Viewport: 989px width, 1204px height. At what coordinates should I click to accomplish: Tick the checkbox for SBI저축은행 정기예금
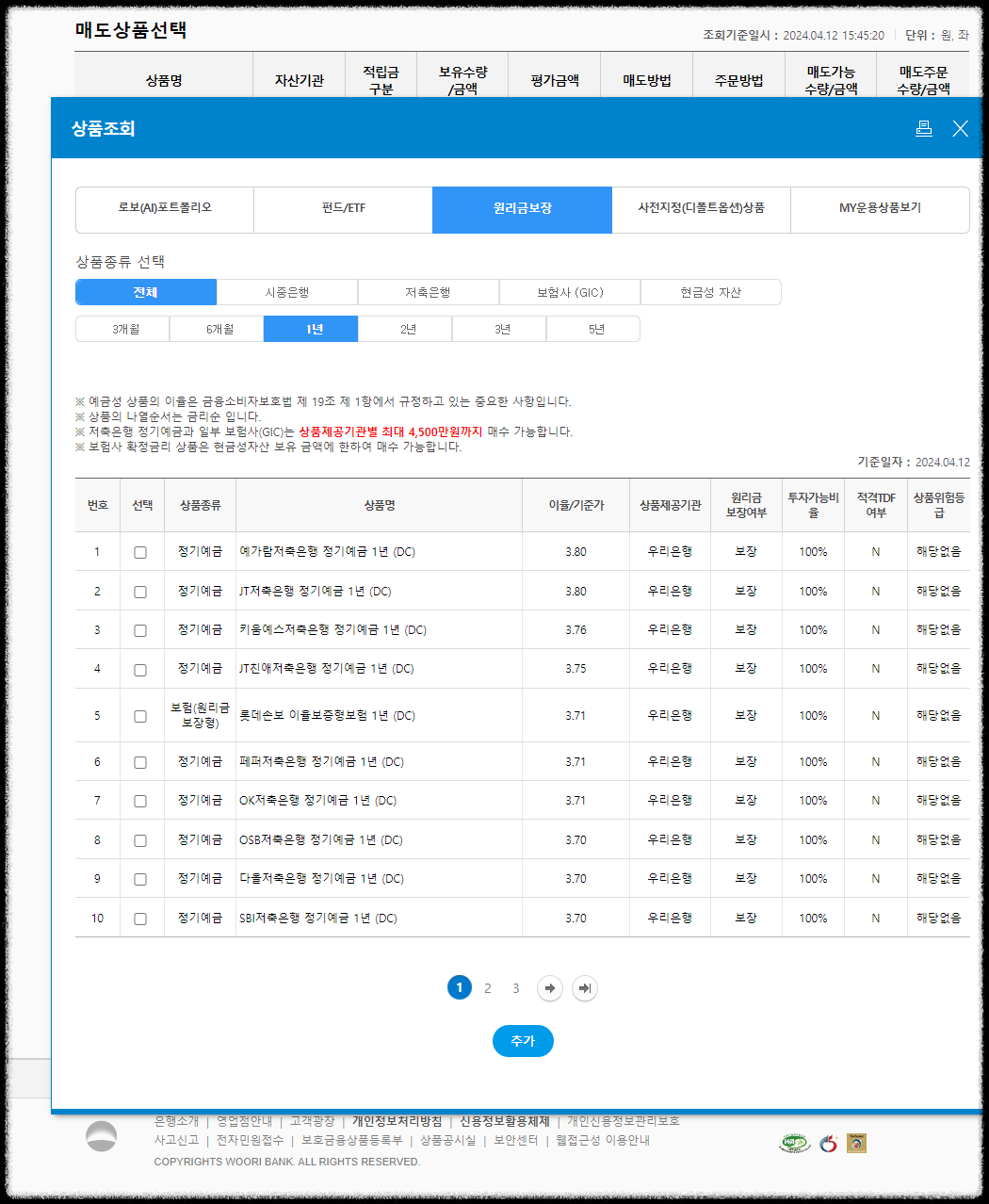click(141, 917)
